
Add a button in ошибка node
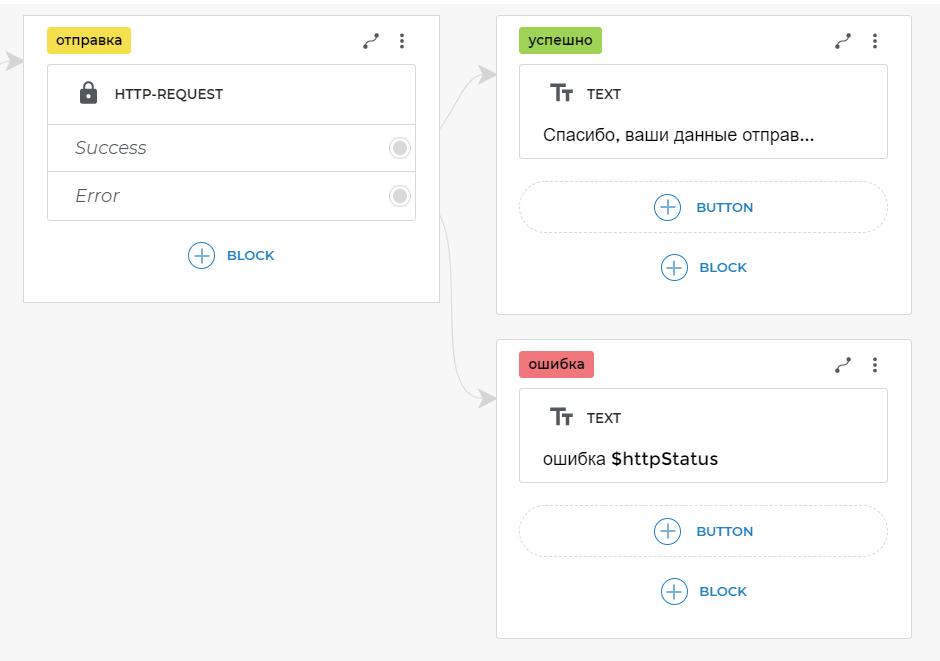pyautogui.click(x=703, y=531)
